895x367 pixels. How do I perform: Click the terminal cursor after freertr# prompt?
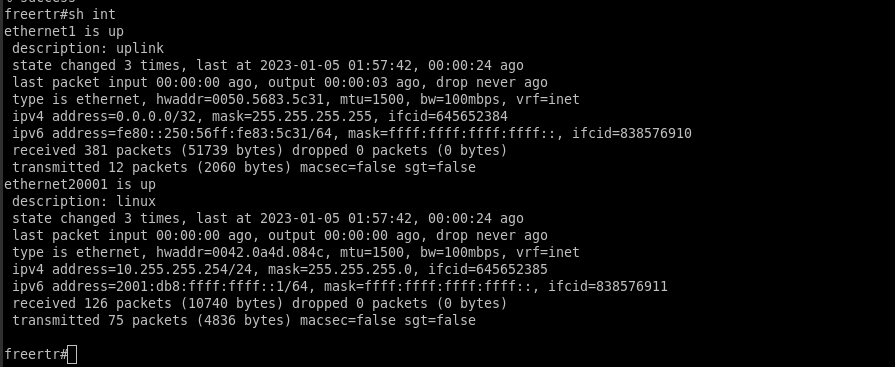click(x=72, y=354)
